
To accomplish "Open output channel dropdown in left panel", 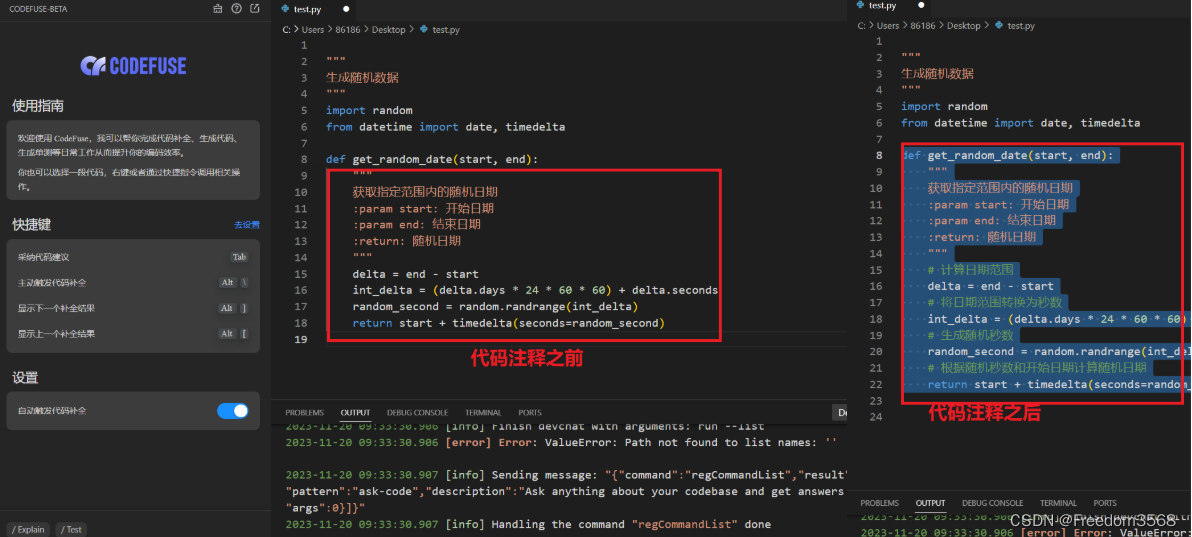I will [x=840, y=413].
